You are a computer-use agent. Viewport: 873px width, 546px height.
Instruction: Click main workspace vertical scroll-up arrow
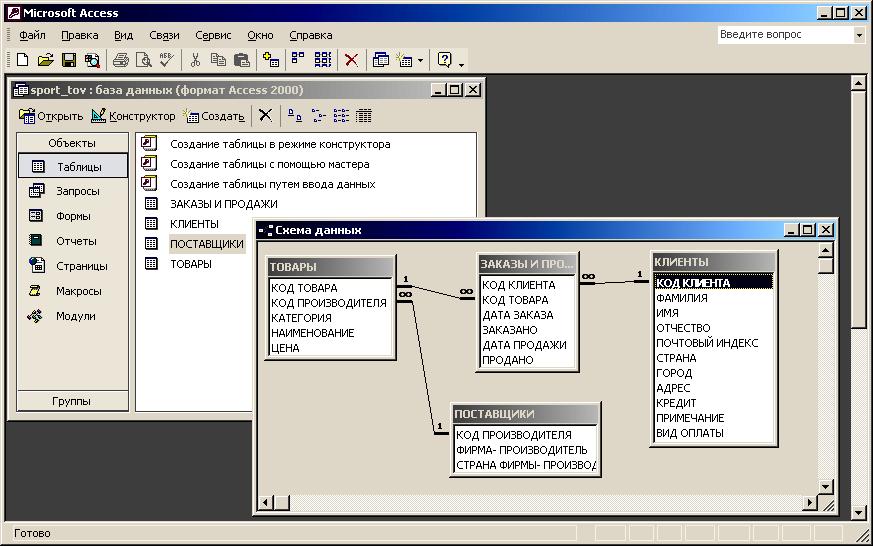(859, 83)
